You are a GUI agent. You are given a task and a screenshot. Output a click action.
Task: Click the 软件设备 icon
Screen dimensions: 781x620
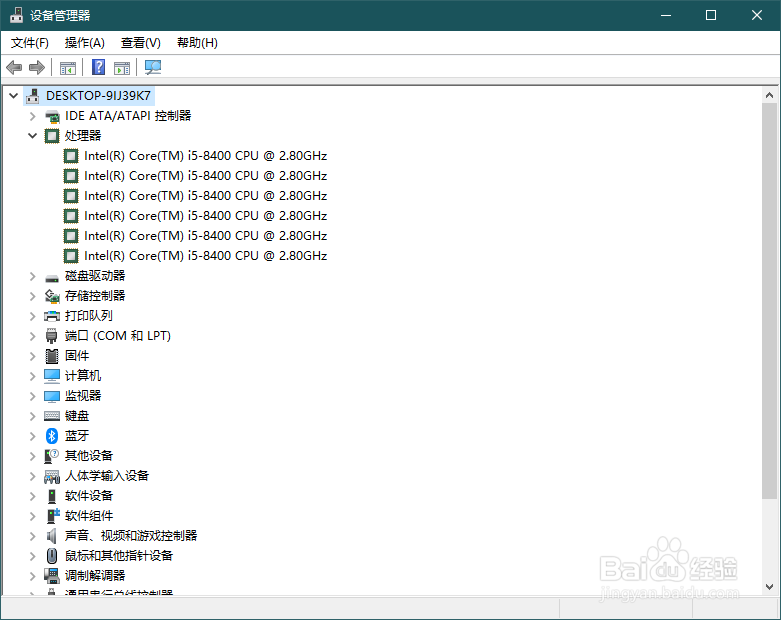point(52,496)
